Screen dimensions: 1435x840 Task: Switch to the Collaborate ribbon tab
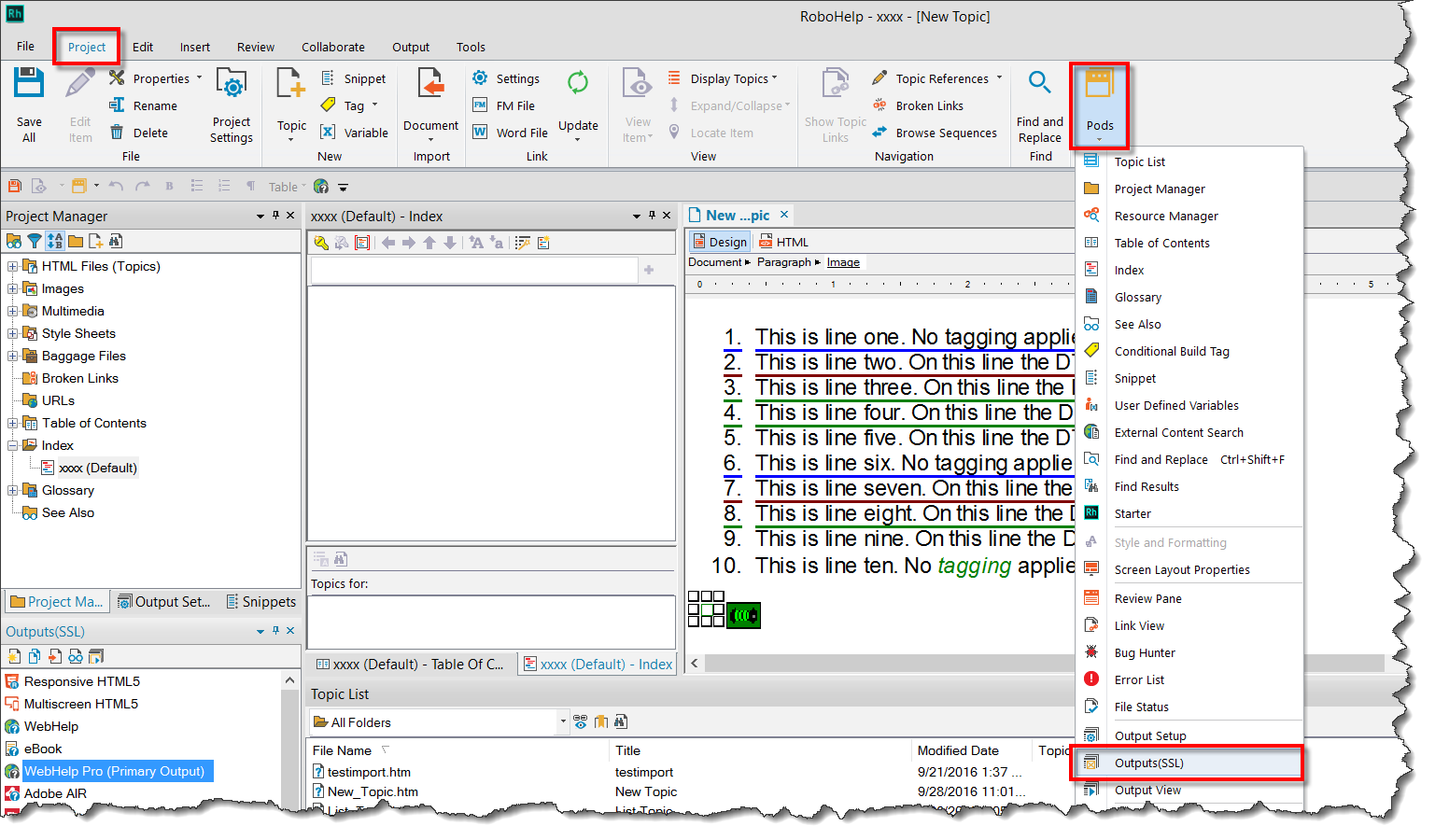(x=333, y=47)
